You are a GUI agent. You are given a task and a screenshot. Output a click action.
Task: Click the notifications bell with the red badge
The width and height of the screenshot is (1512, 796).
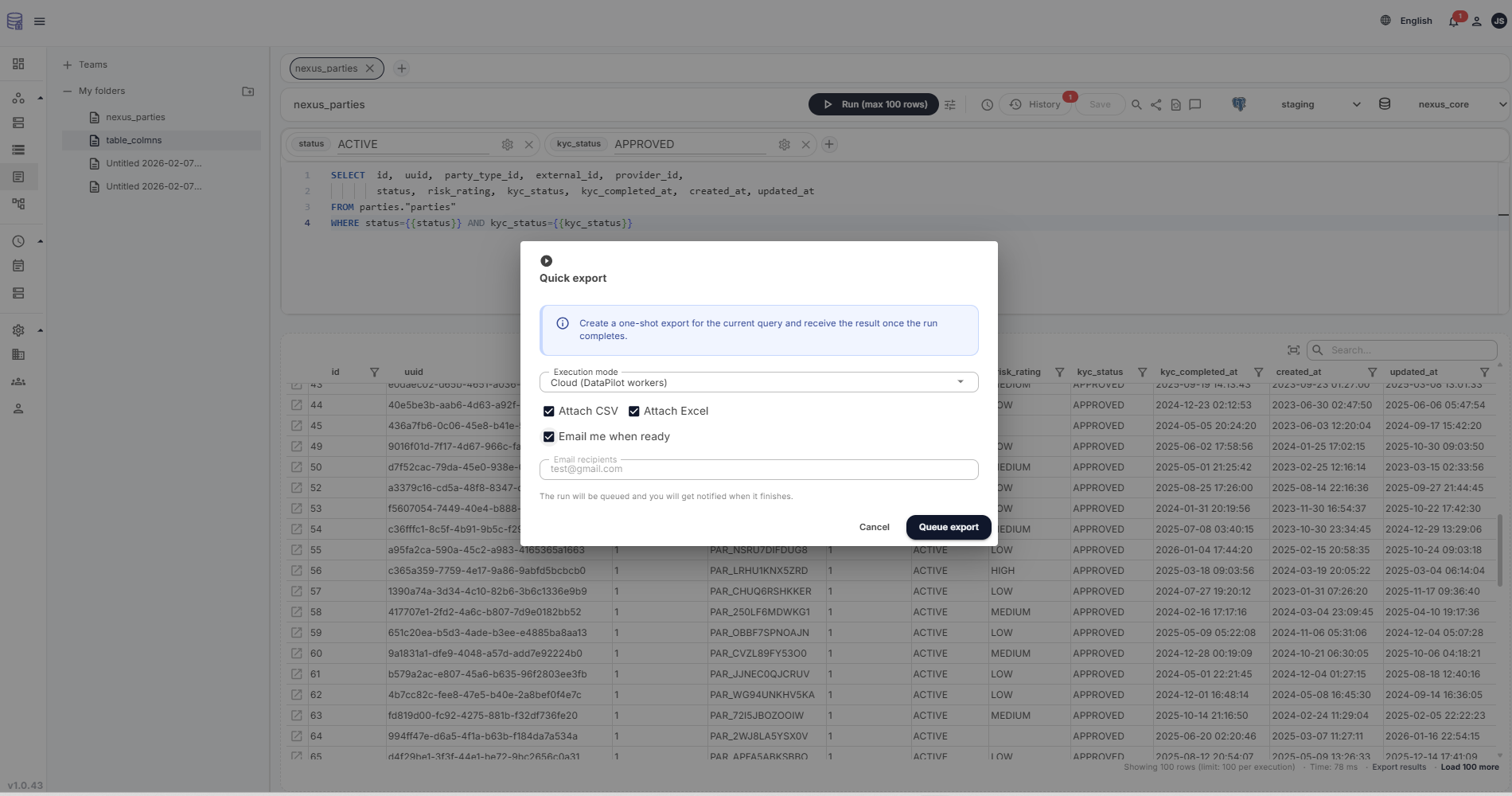click(x=1453, y=21)
